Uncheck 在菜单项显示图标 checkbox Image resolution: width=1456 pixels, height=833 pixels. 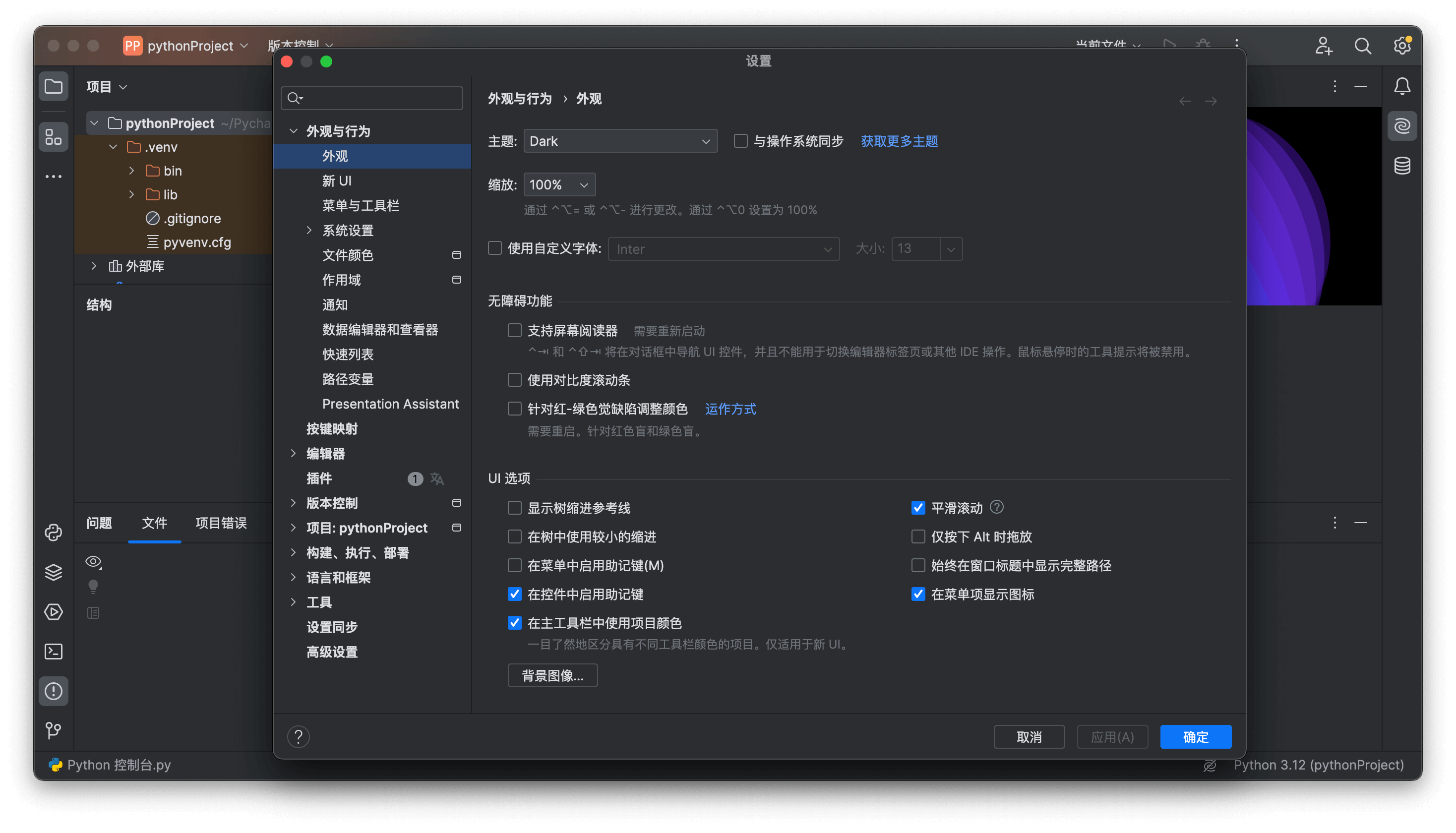coord(917,594)
